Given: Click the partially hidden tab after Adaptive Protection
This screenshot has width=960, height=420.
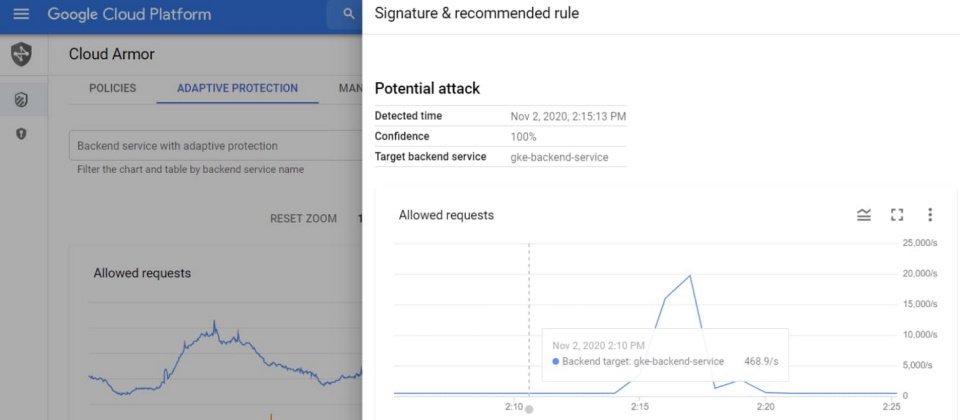Looking at the screenshot, I should pos(350,88).
